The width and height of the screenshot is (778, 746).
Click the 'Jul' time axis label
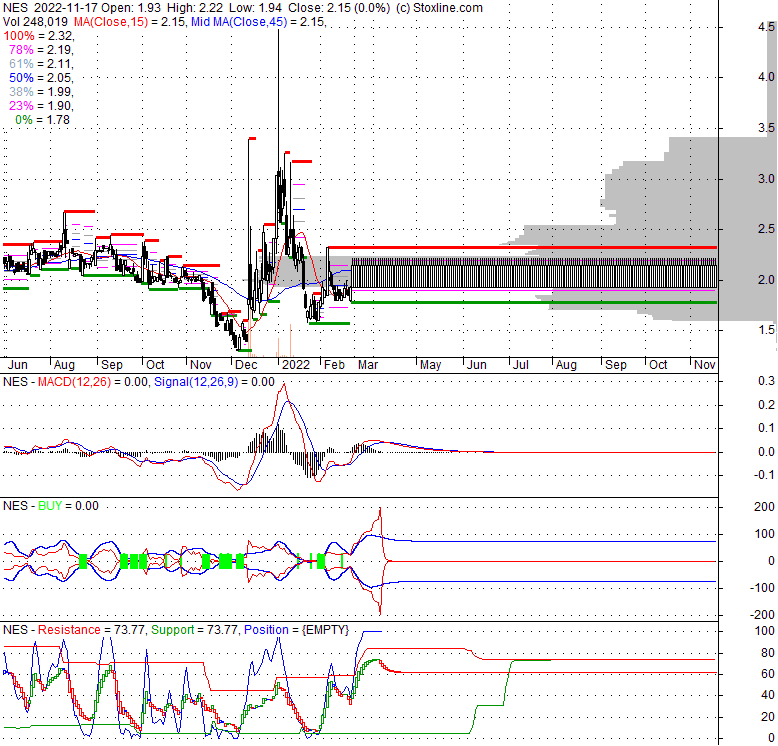520,365
